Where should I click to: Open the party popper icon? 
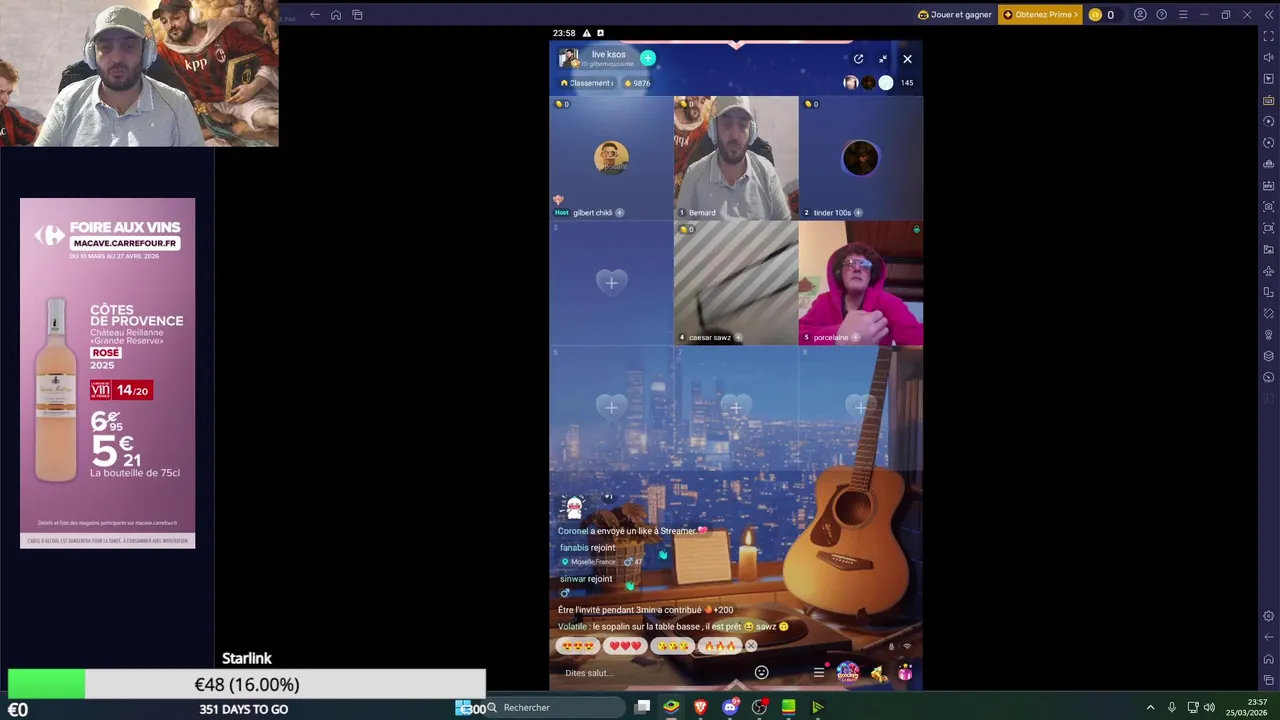(878, 674)
